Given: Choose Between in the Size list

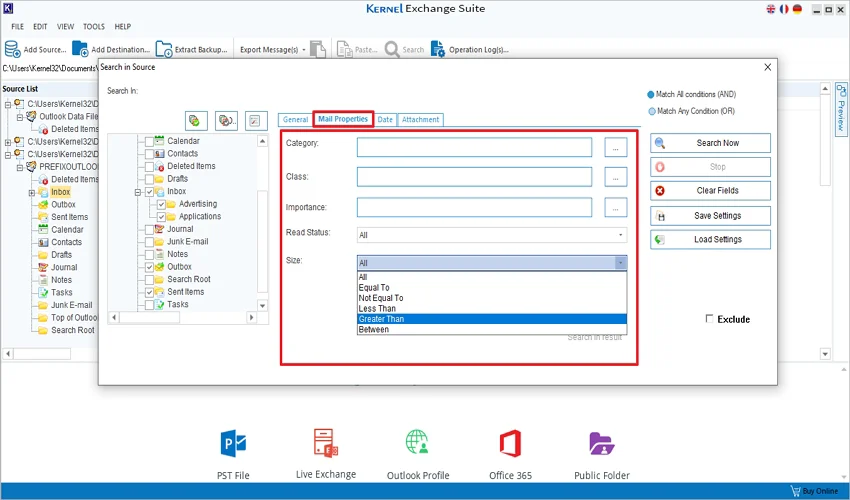Looking at the screenshot, I should [492, 329].
